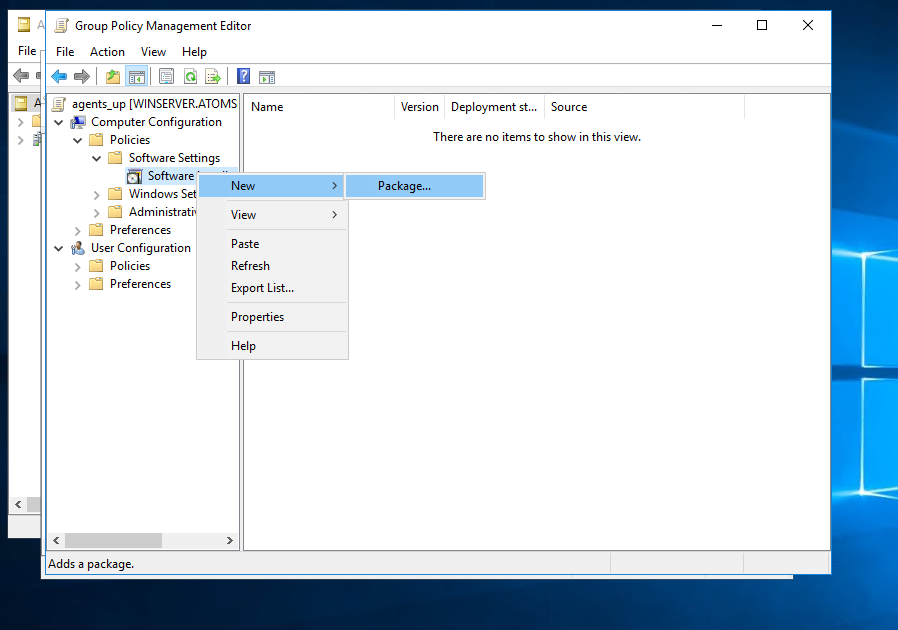The width and height of the screenshot is (898, 630).
Task: Click the blue Back arrow toolbar icon
Action: click(59, 77)
